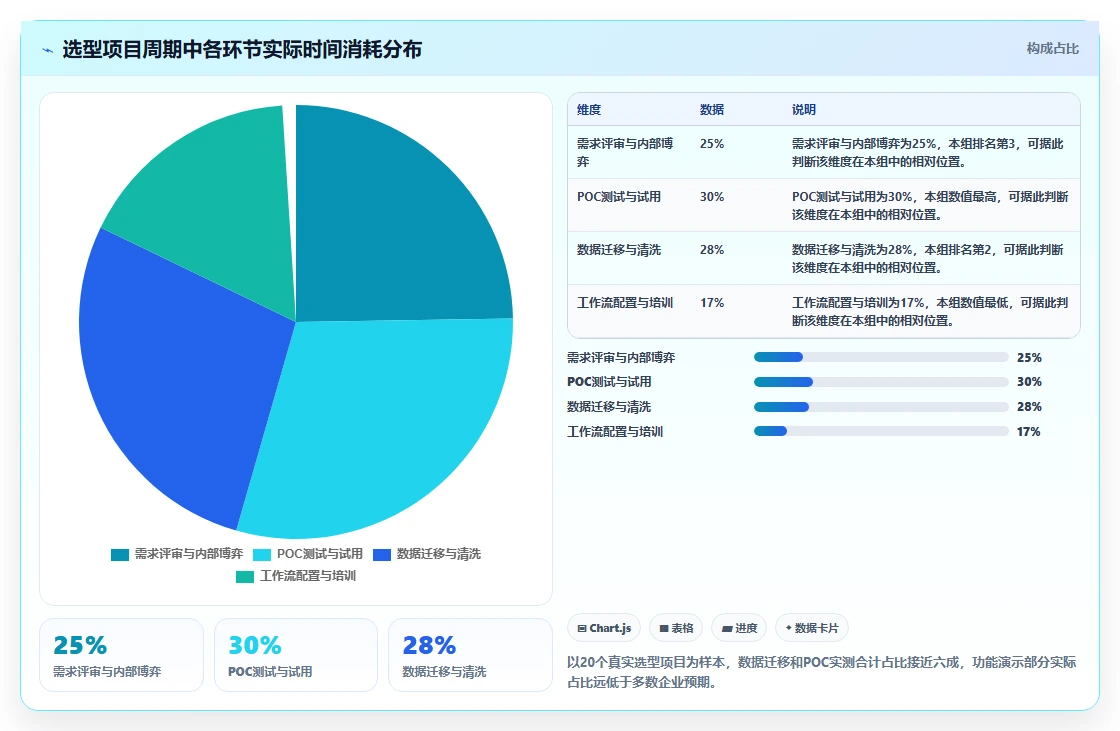Open the 28% 数据迁移与清洗 stat card
Viewport: 1120px width, 731px height.
tap(471, 655)
